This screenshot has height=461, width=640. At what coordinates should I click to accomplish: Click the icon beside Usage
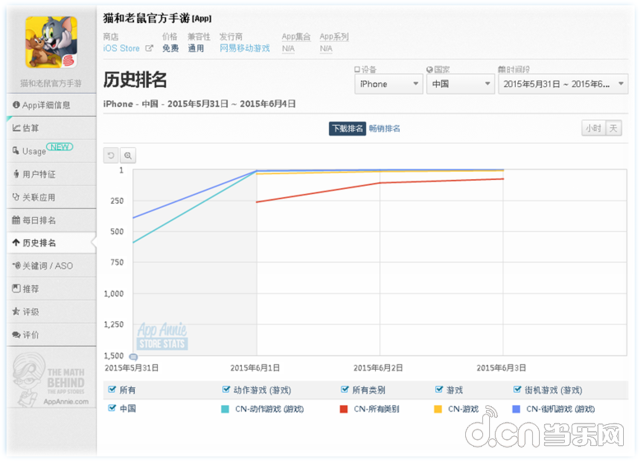(x=16, y=151)
